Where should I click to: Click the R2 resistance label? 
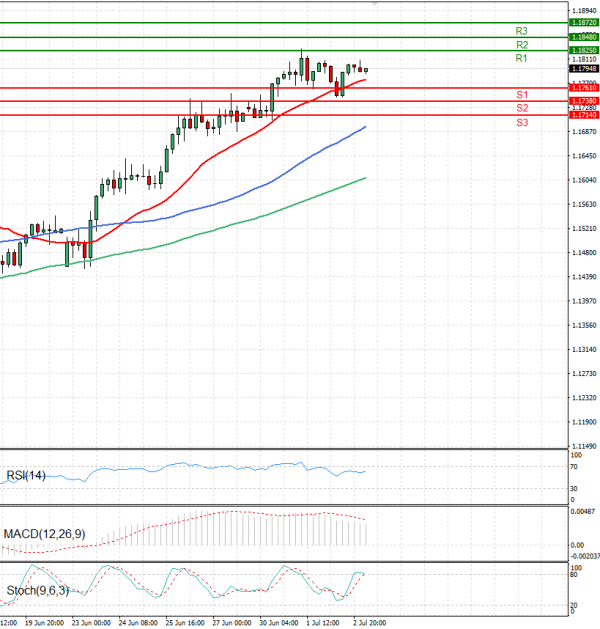point(522,45)
